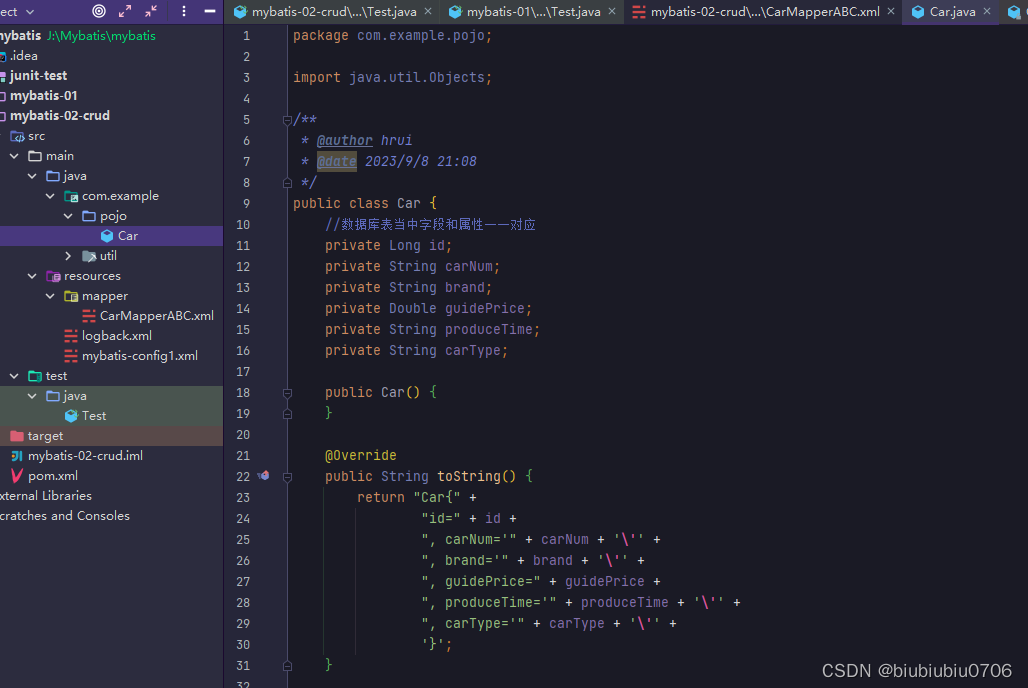This screenshot has width=1028, height=688.
Task: Open mybatis-02-crud.iml file
Action: point(85,456)
